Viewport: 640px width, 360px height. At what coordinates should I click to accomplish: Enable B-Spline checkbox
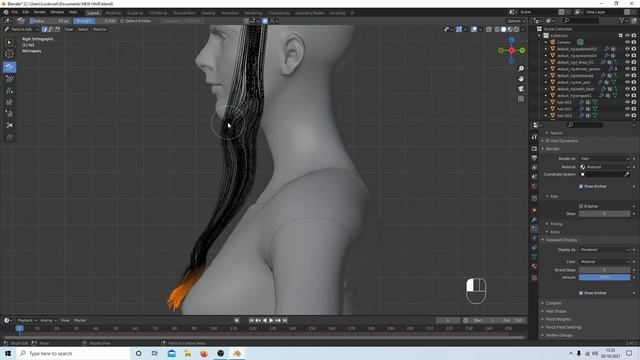point(581,206)
